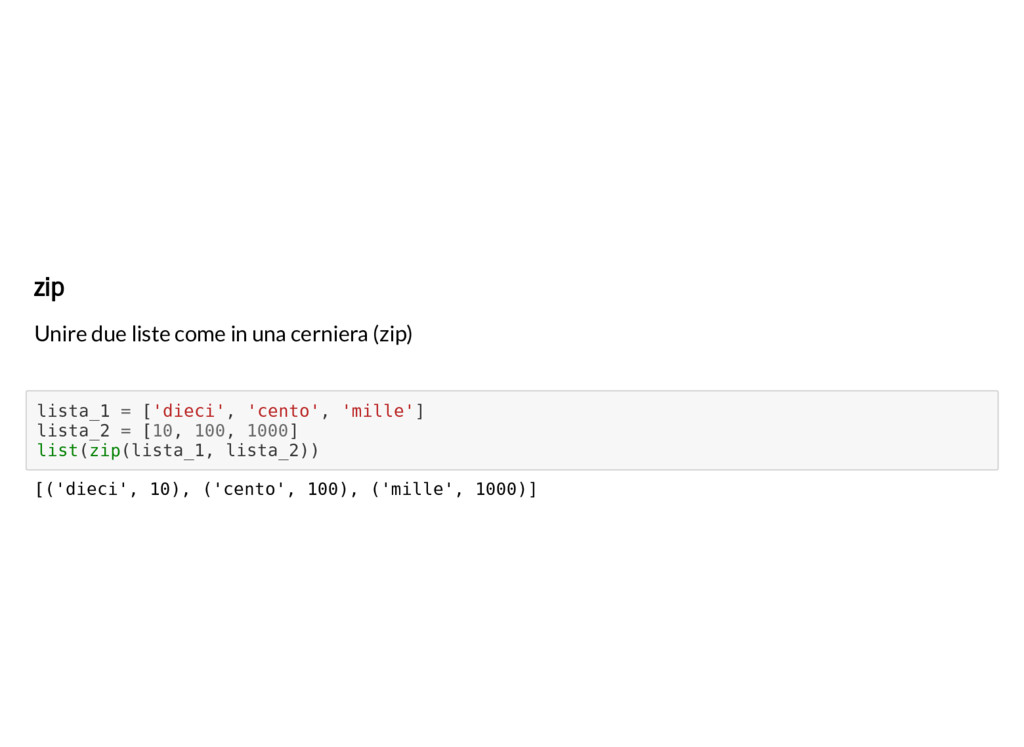Click the output tuple ('cento', 100)
This screenshot has height=747, width=1024.
click(x=275, y=489)
